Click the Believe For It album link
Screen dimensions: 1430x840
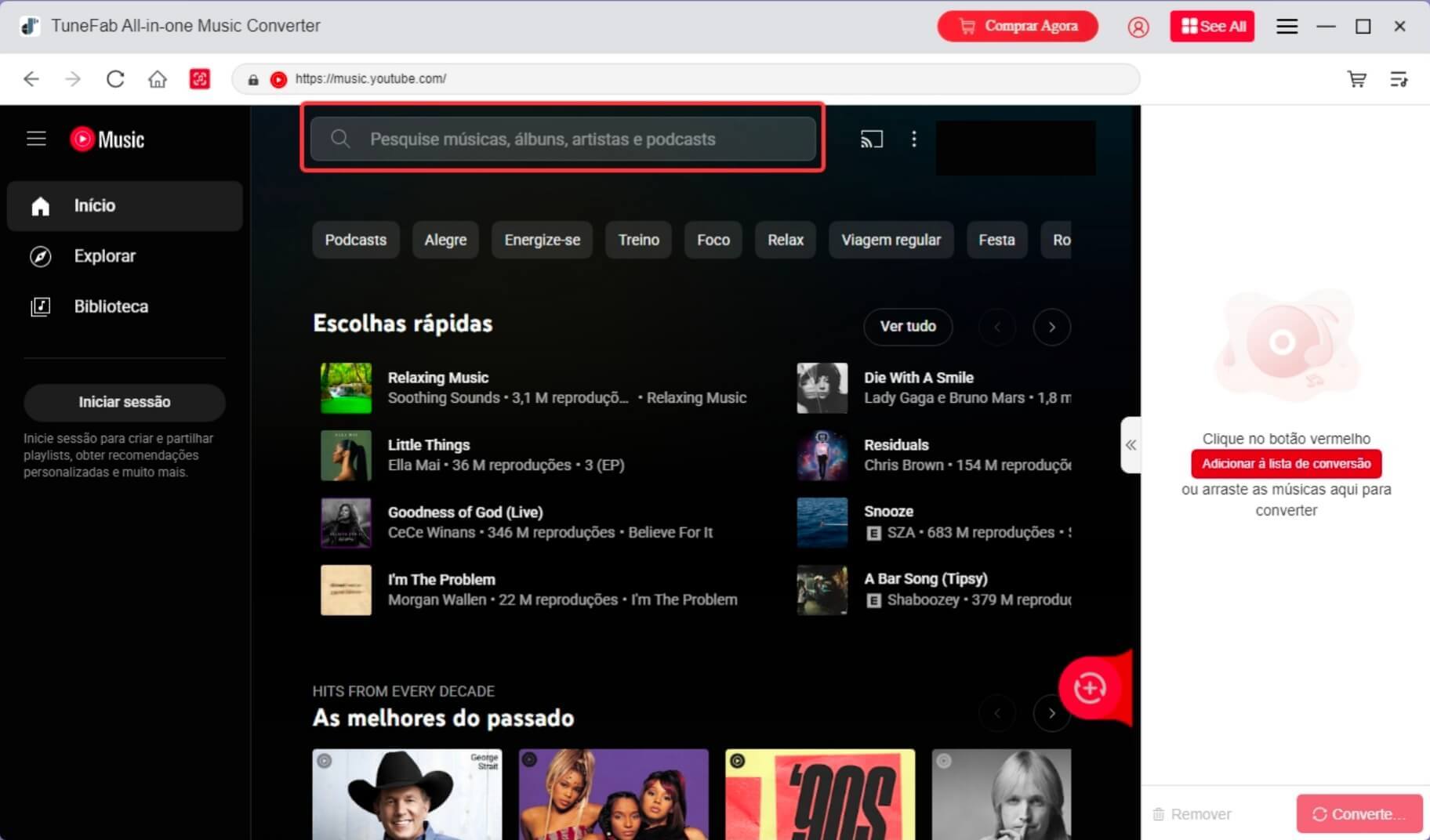[x=670, y=533]
